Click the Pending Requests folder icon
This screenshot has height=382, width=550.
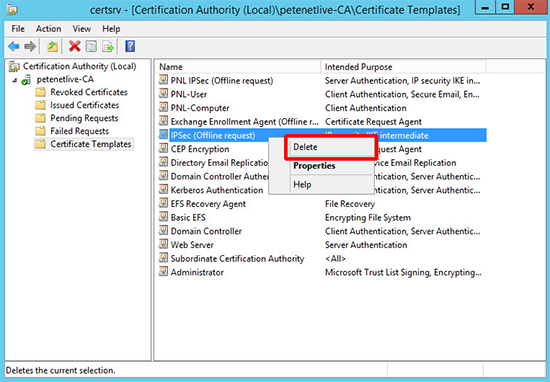point(40,118)
